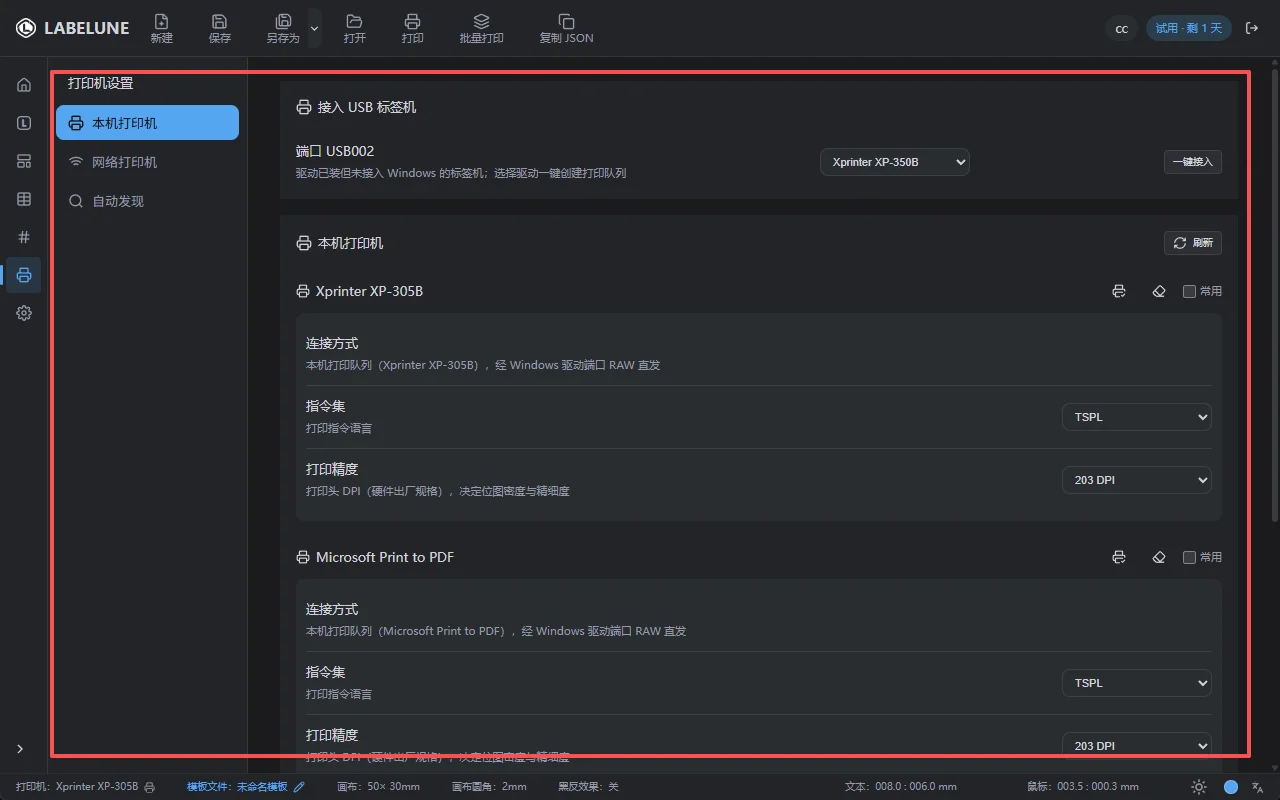Expand the dropdown arrow next to 另存为
The height and width of the screenshot is (800, 1280).
pos(314,28)
